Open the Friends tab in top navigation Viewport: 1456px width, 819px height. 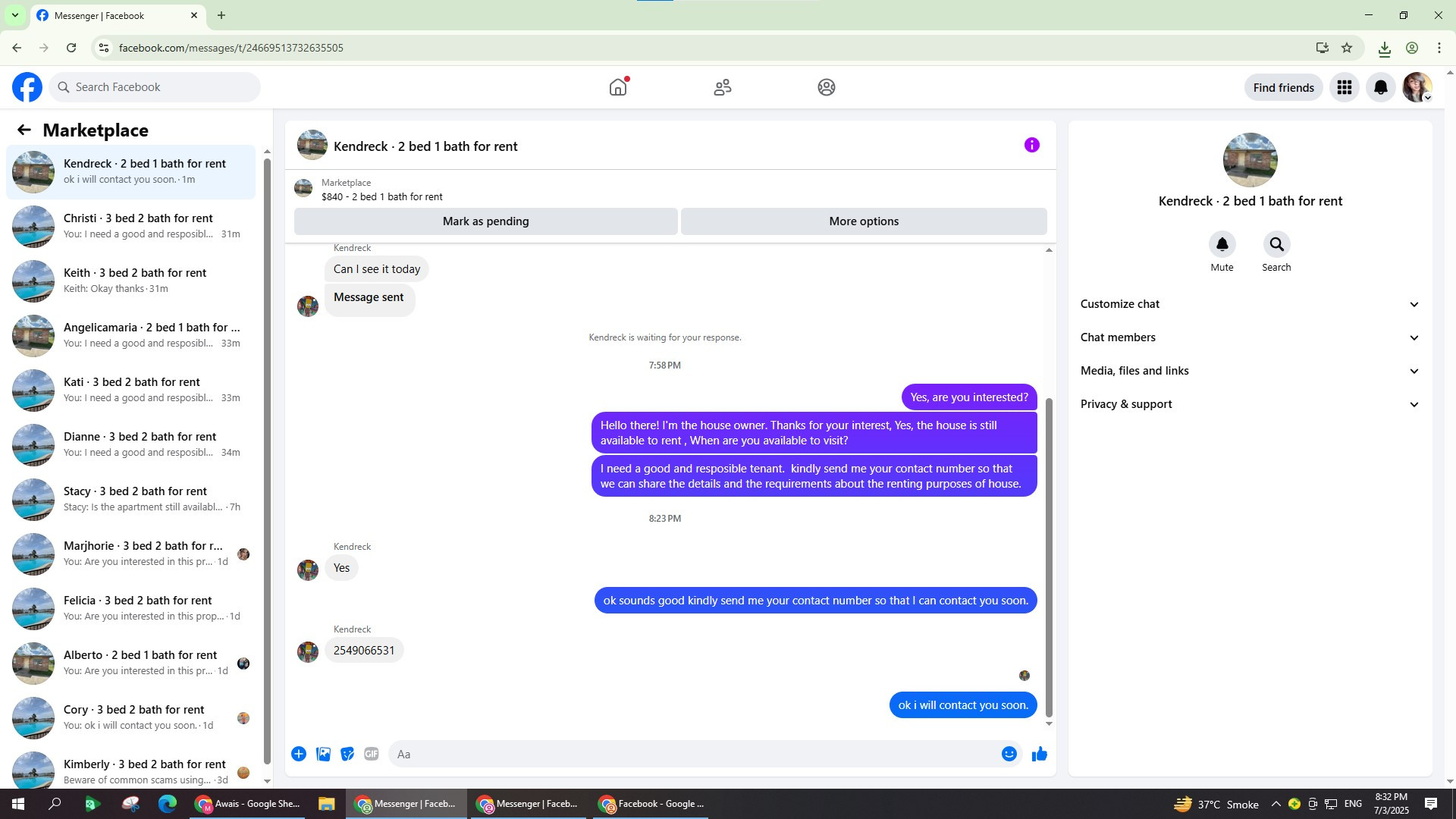click(722, 87)
